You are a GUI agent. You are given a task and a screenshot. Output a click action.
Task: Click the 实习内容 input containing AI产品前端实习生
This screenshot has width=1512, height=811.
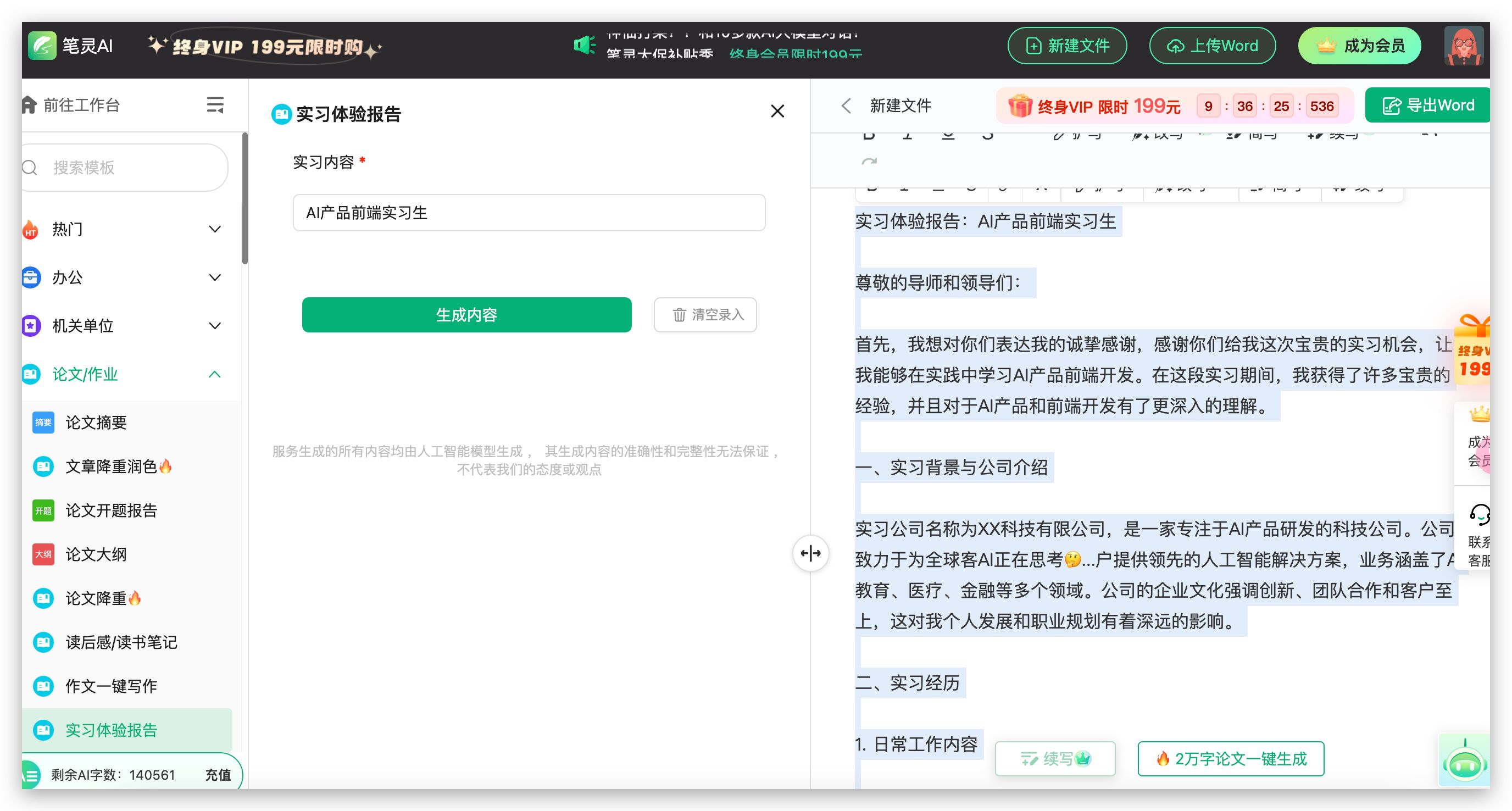coord(529,213)
